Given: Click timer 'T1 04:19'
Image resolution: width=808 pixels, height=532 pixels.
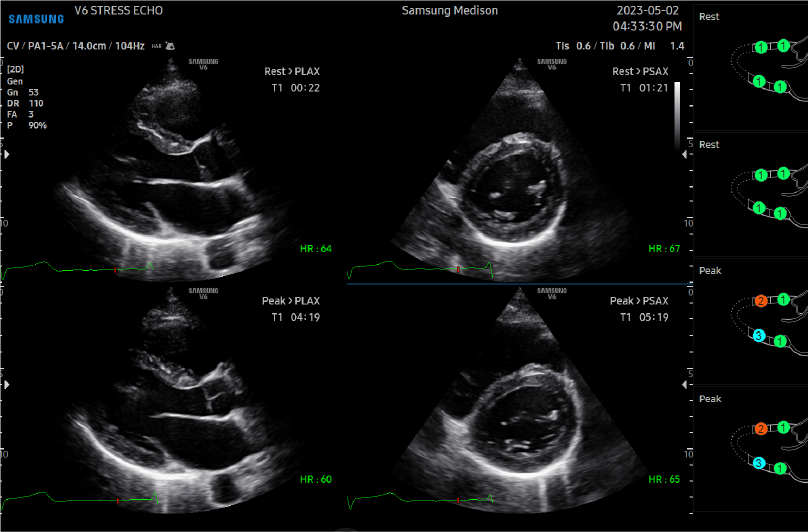Looking at the screenshot, I should click(296, 317).
